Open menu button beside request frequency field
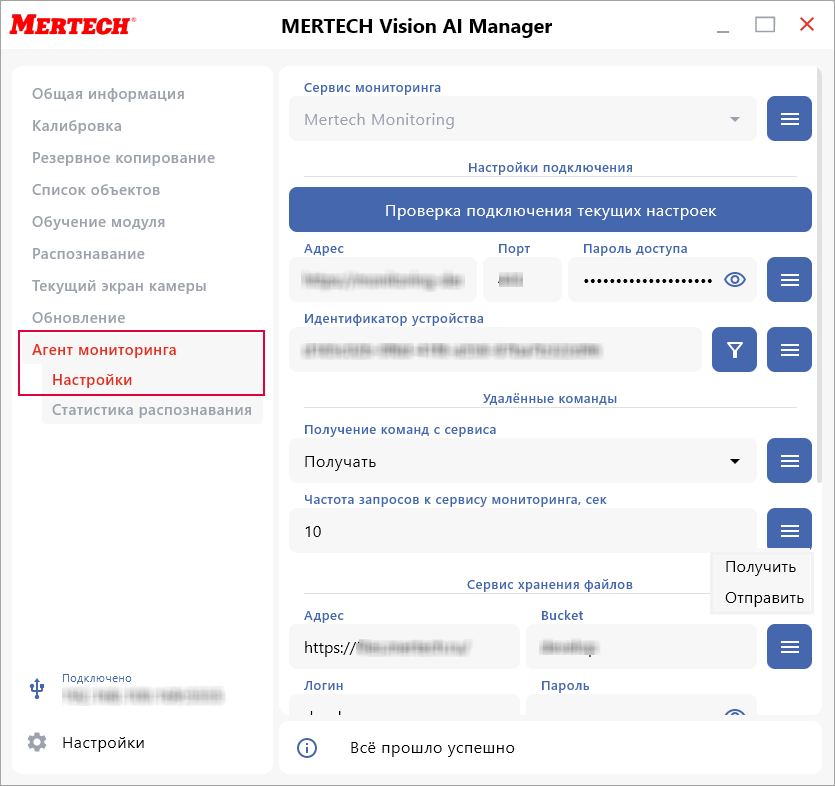This screenshot has width=835, height=786. tap(789, 530)
